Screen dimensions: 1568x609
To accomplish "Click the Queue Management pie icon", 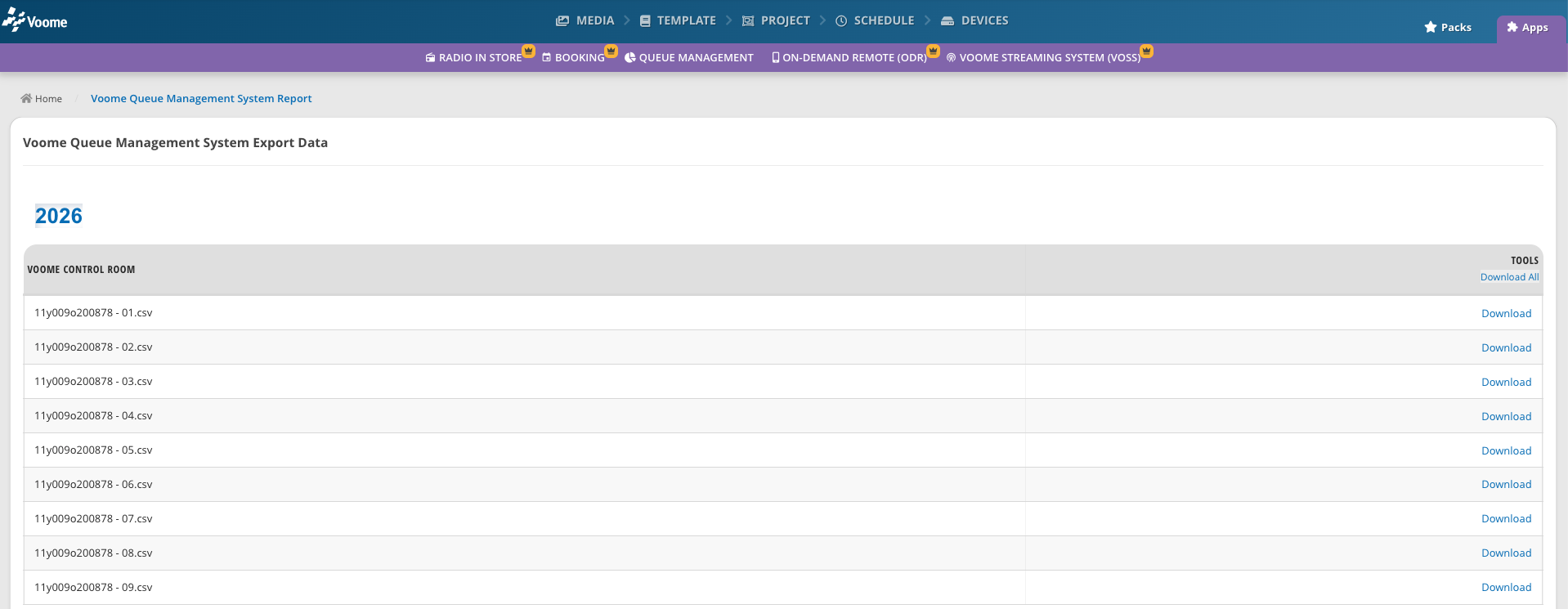I will (630, 58).
